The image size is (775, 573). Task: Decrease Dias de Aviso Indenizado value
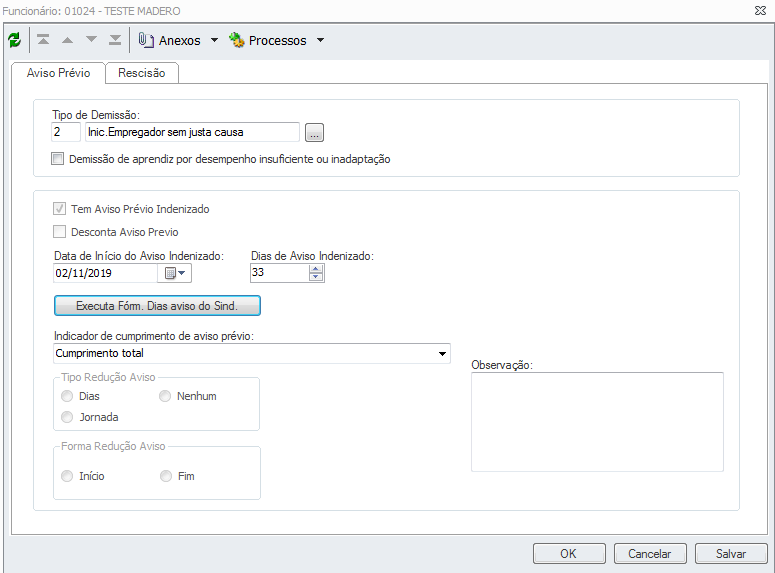point(315,277)
